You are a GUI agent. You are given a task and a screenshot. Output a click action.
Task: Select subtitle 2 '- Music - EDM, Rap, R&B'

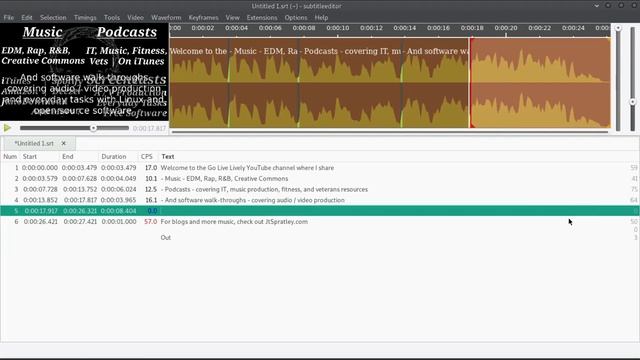point(224,178)
